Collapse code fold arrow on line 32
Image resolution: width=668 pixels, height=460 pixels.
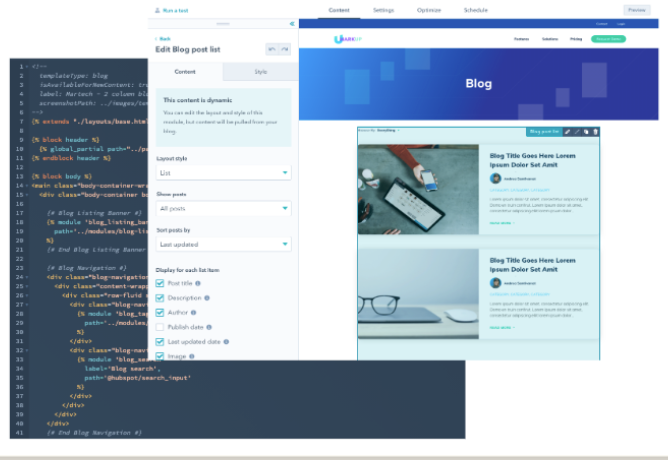pos(27,351)
